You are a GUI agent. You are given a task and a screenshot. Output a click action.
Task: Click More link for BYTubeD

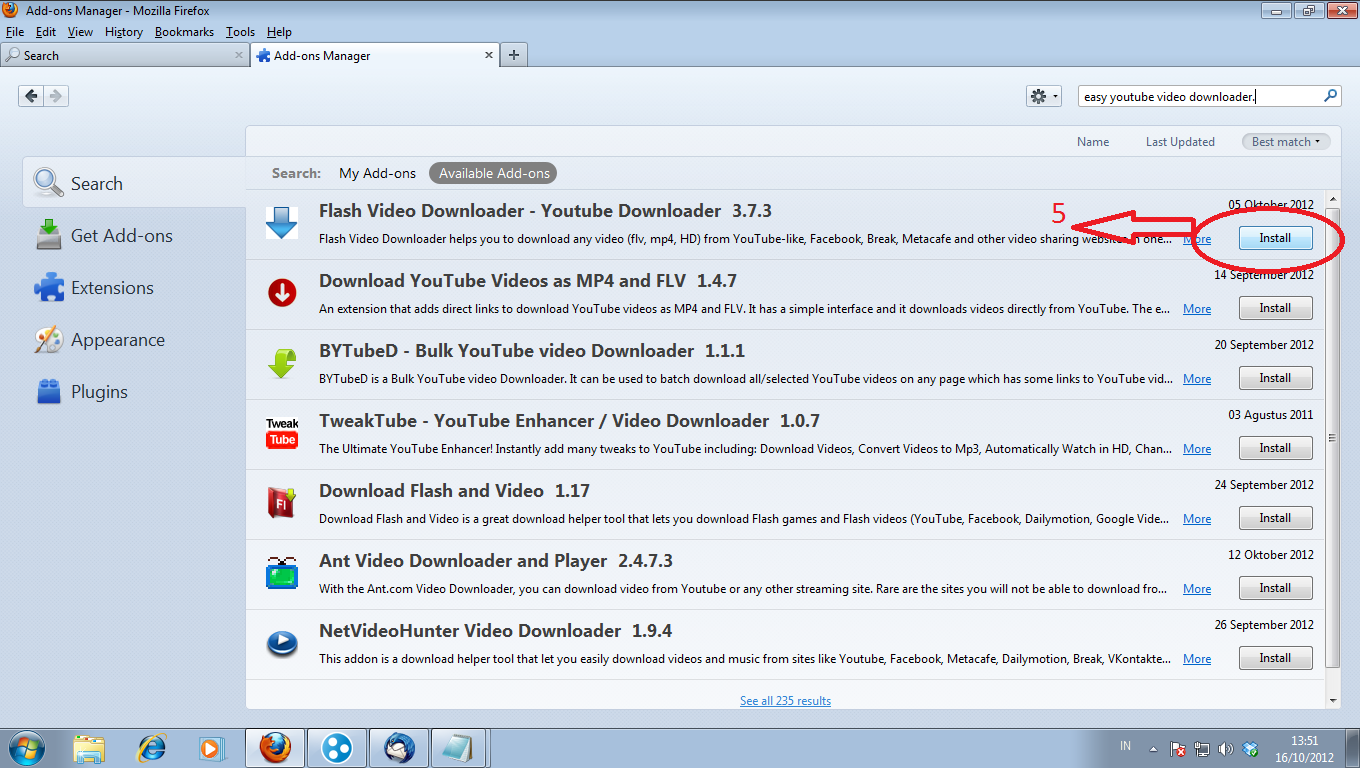click(1197, 379)
